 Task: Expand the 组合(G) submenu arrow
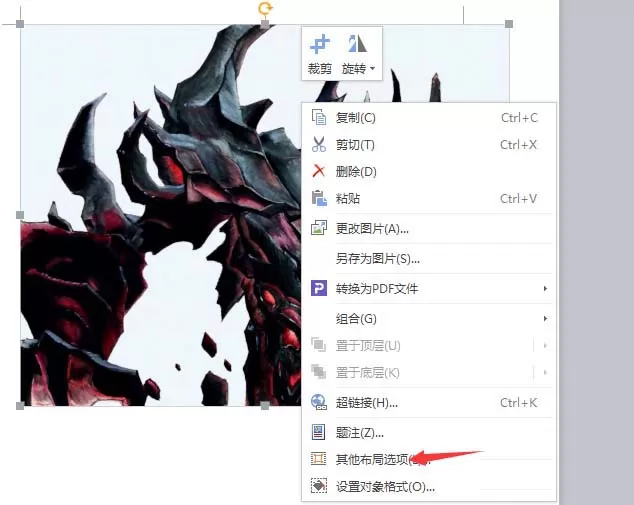[545, 319]
